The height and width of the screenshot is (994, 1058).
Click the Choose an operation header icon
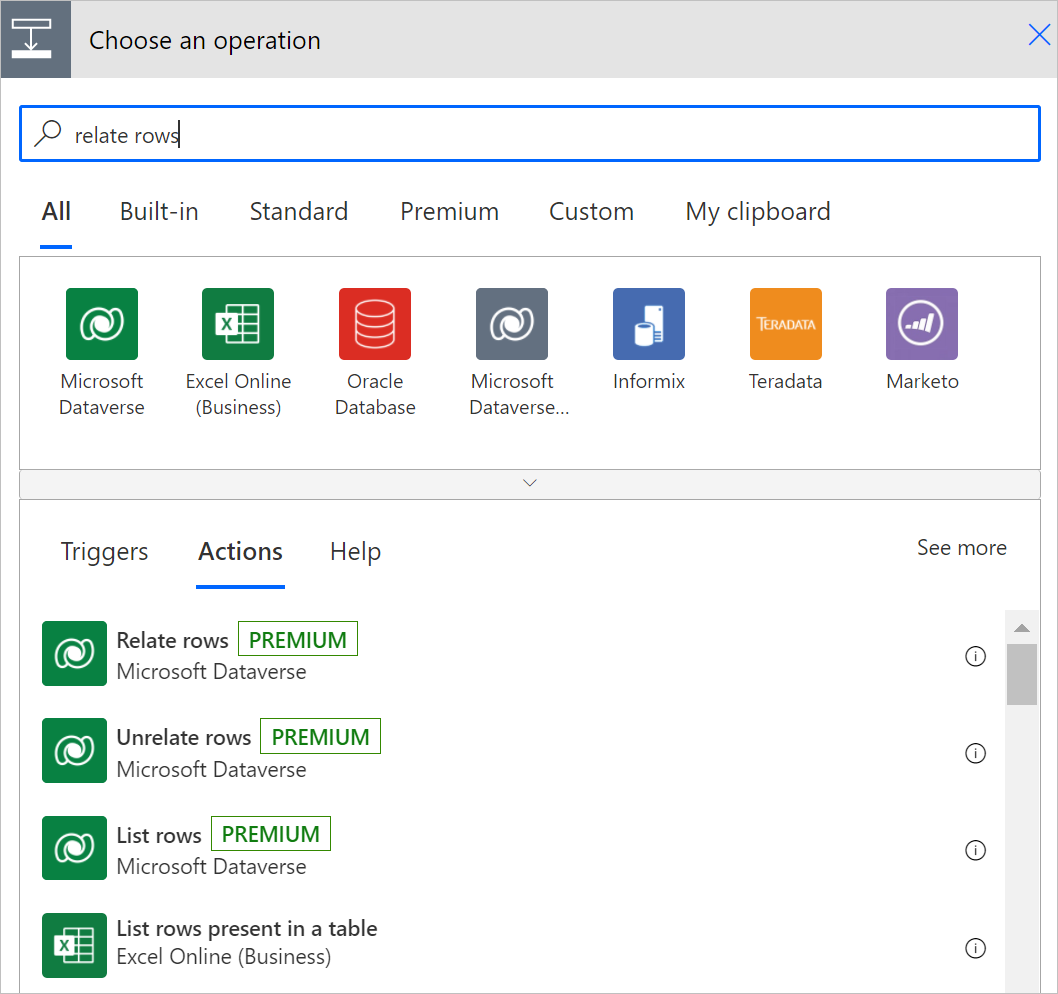pos(36,39)
